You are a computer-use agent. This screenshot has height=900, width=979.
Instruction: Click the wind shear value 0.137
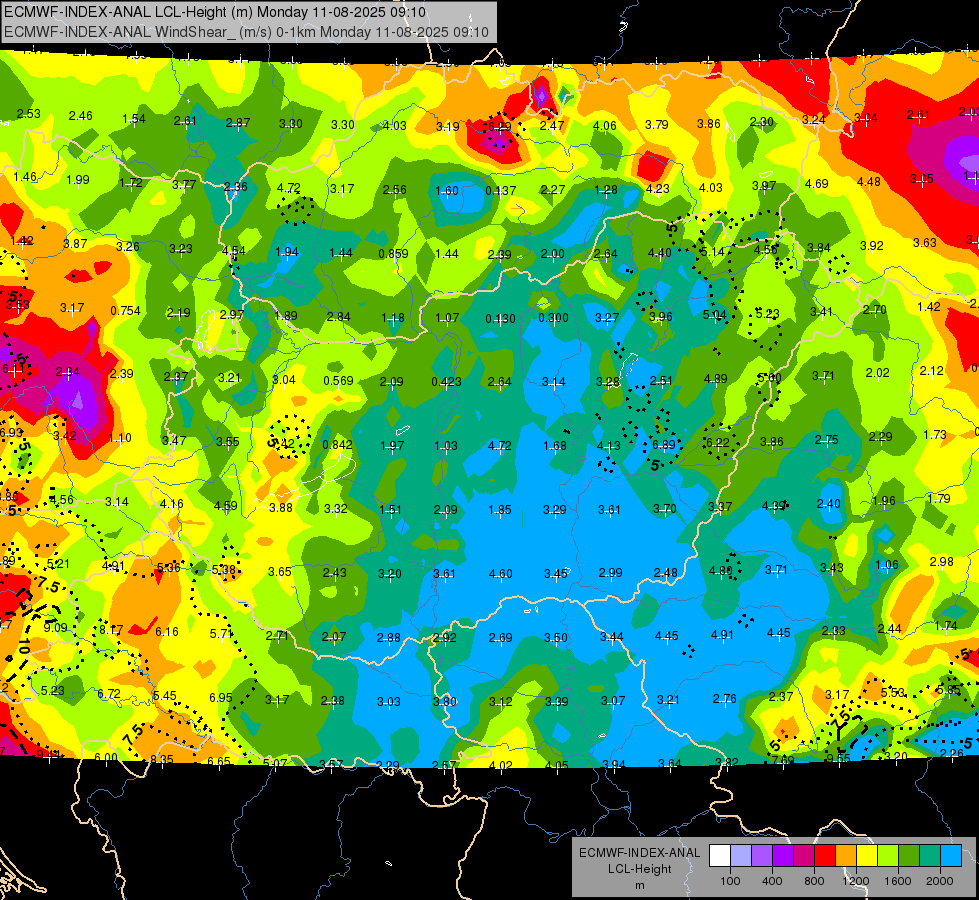tap(501, 190)
